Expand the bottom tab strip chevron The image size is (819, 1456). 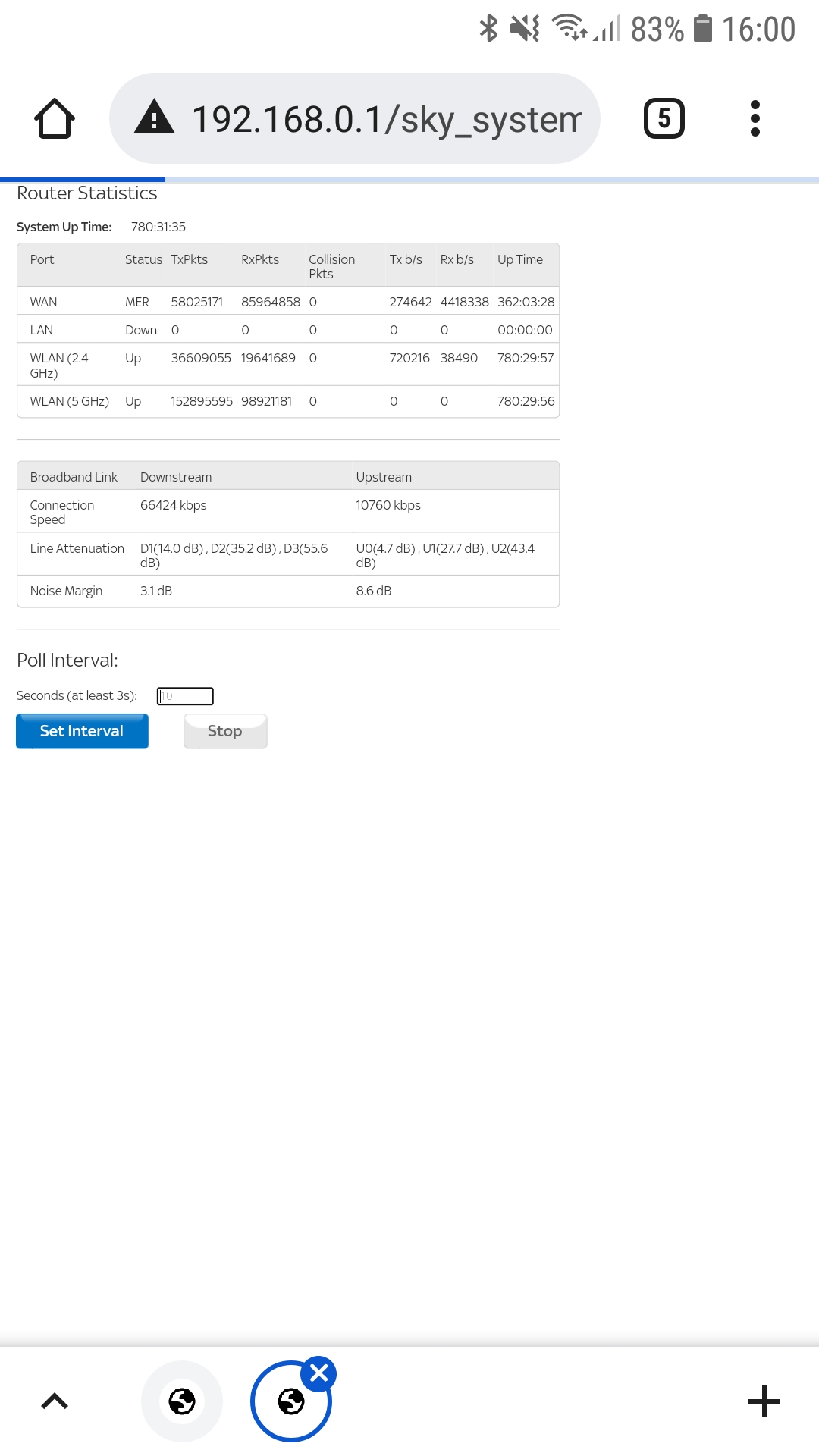click(x=55, y=1401)
